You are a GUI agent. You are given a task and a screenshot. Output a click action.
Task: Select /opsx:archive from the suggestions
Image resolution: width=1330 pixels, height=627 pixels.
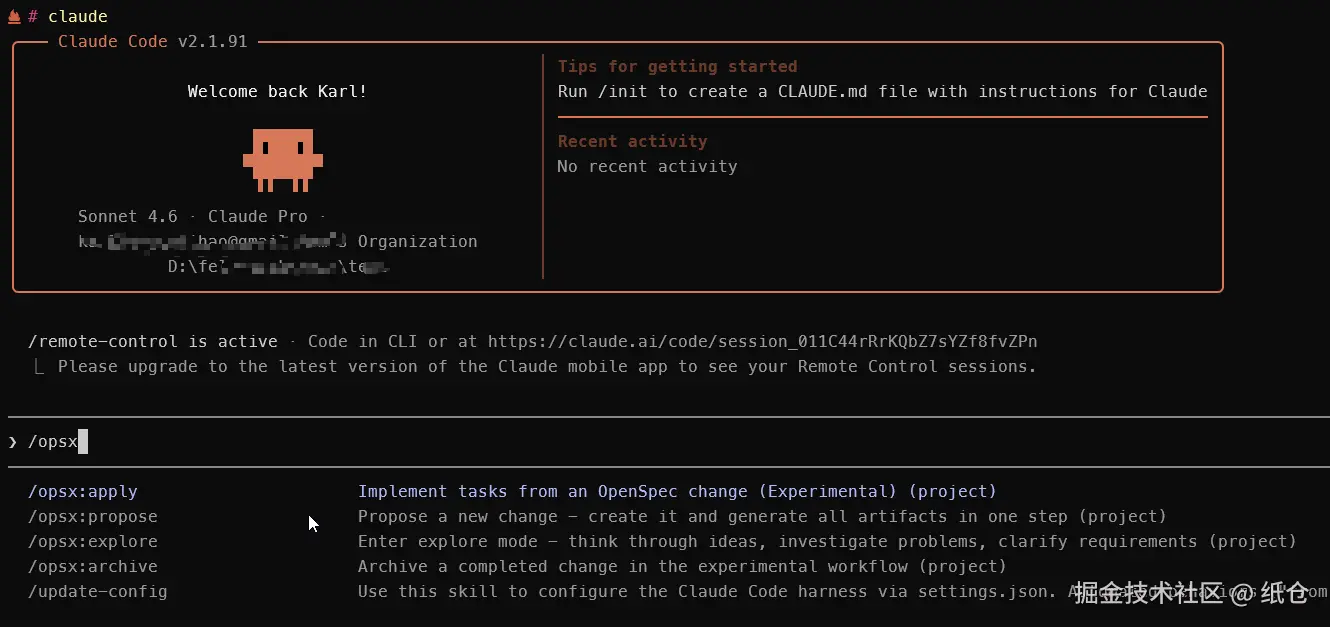coord(93,567)
